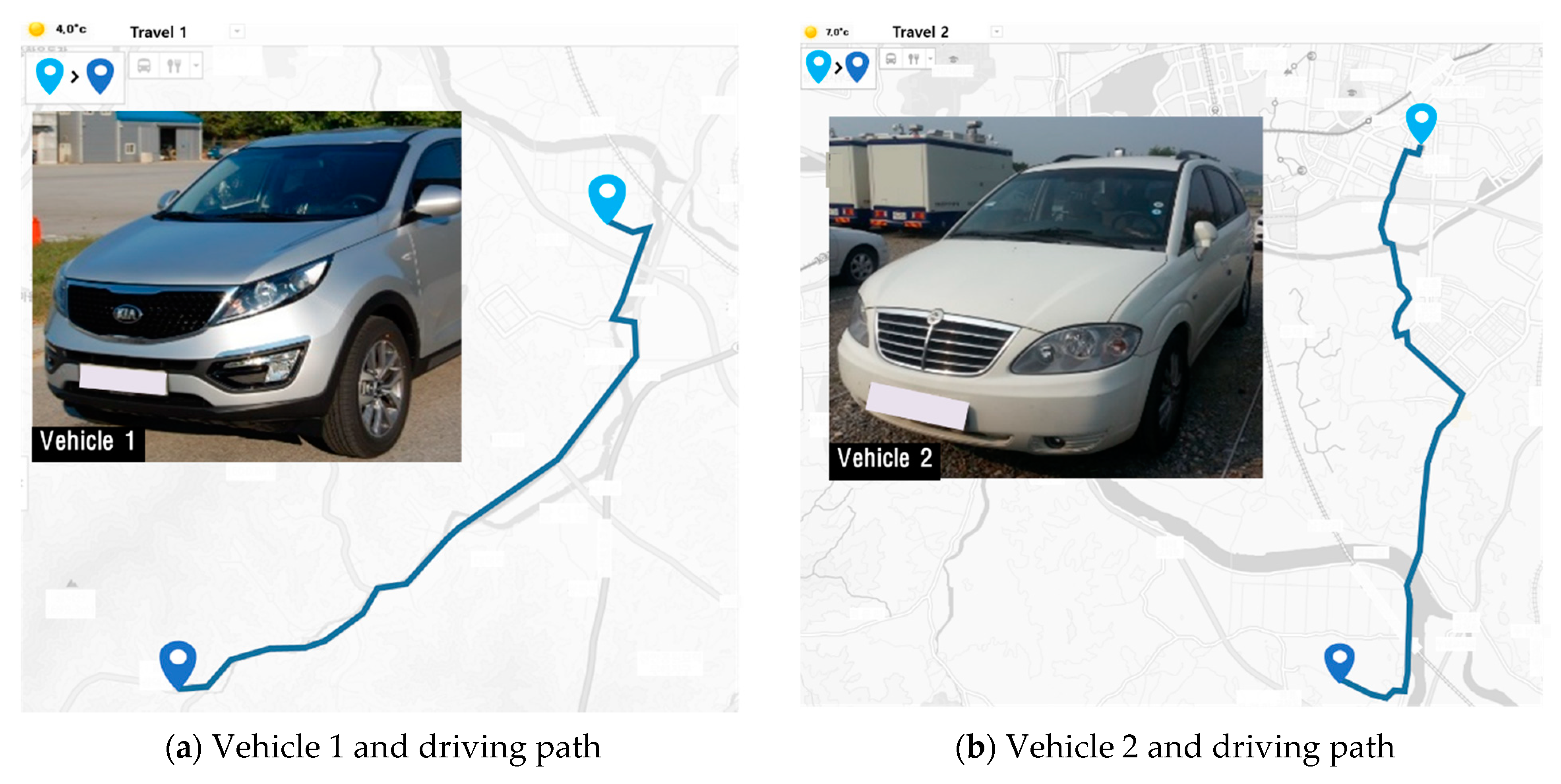Toggle restaurant icon in Travel 1 map
Image resolution: width=1561 pixels, height=784 pixels.
coord(174,66)
